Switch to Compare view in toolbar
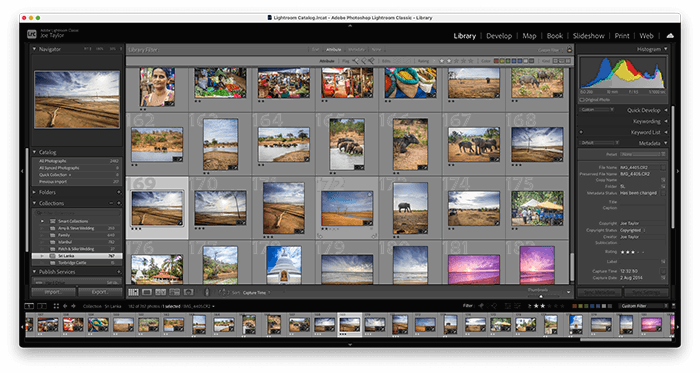This screenshot has height=373, width=700. pos(160,292)
